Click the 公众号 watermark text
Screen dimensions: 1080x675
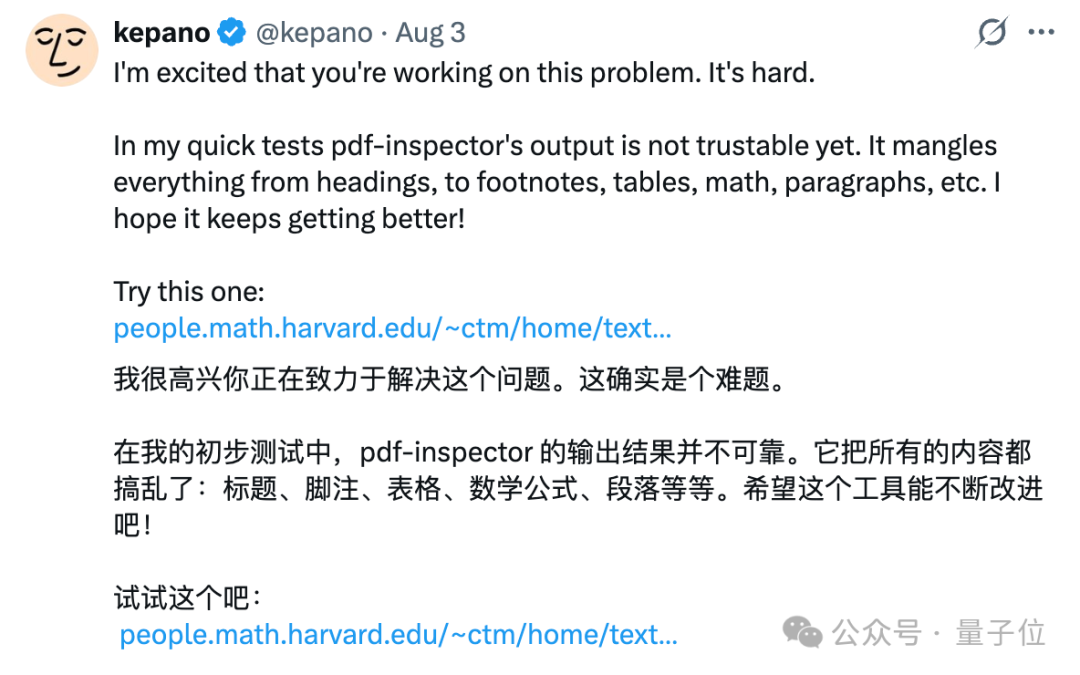[x=876, y=632]
